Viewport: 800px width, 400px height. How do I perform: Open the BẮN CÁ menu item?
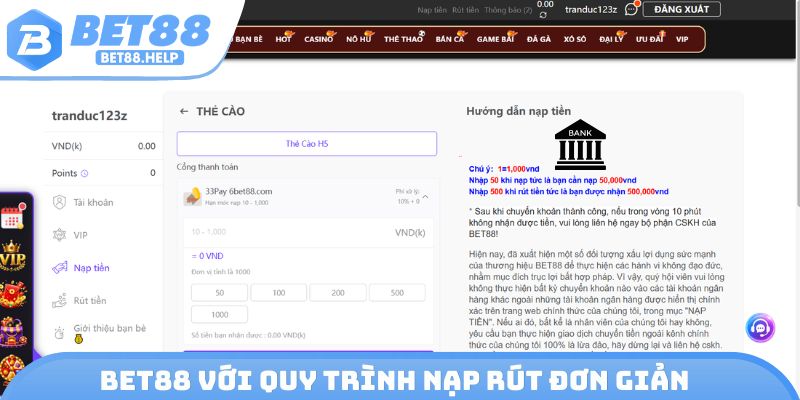tap(449, 39)
